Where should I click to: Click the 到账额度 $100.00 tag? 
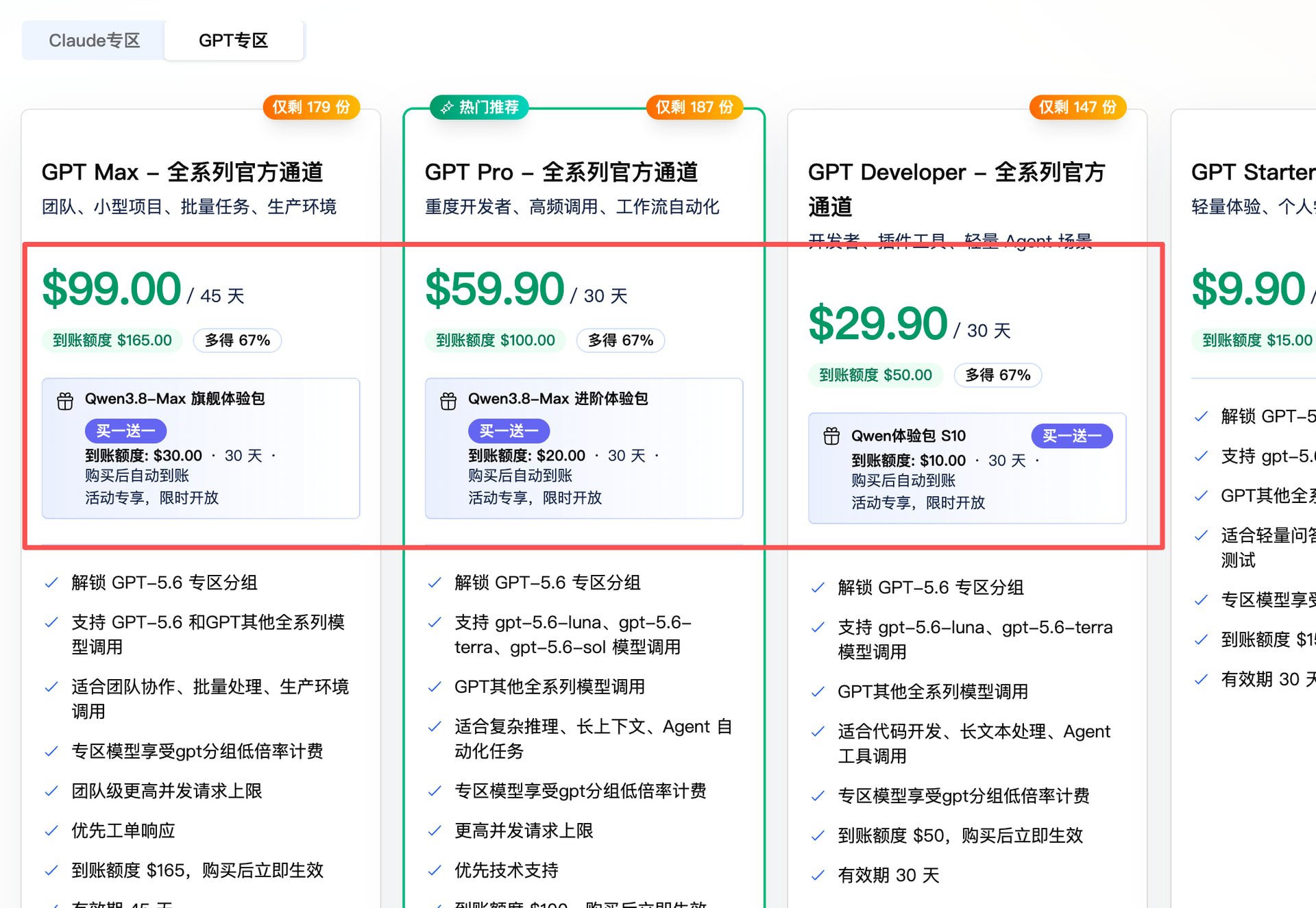tap(496, 341)
